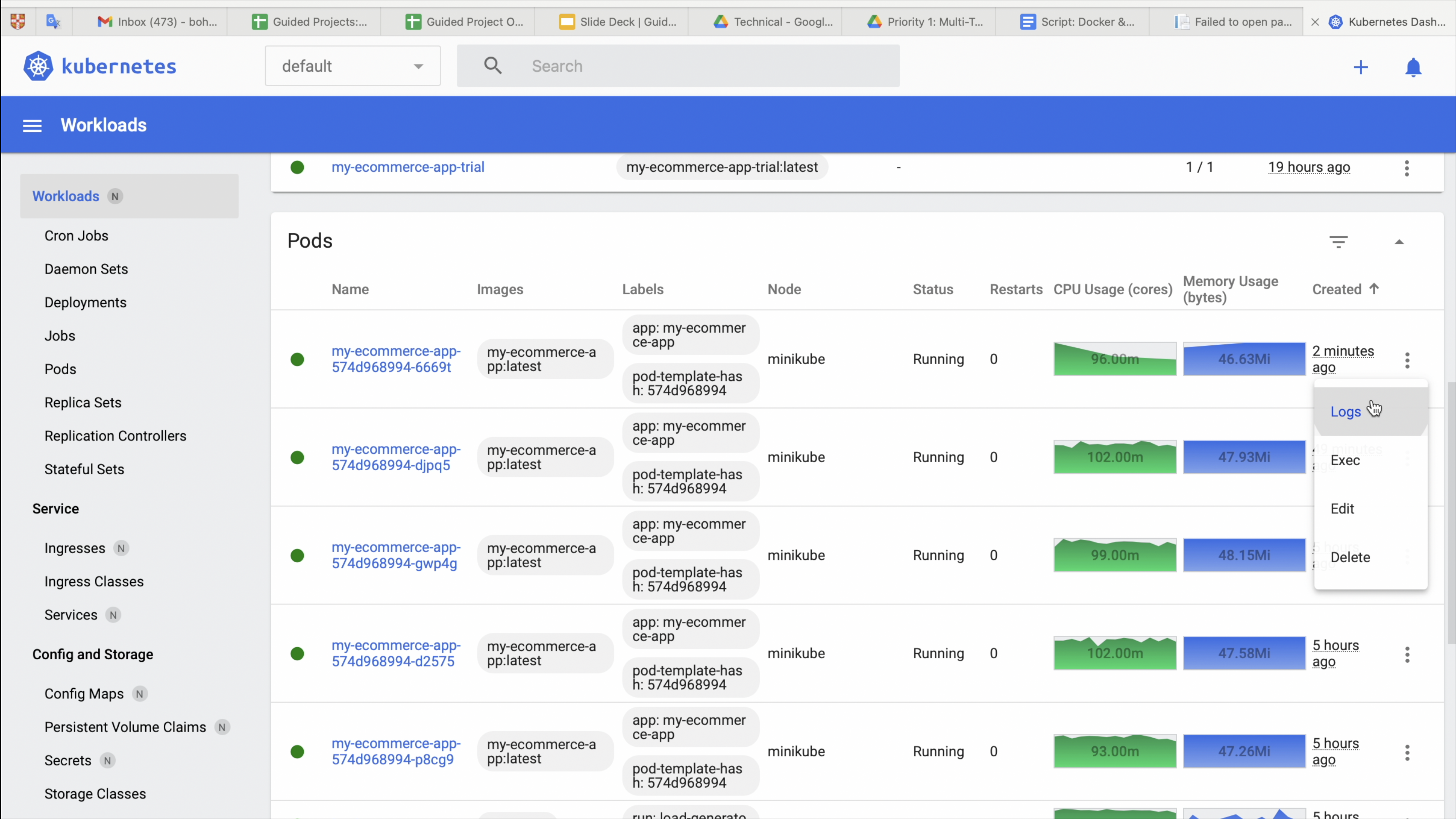Switch to the Inbox Gmail tab
The height and width of the screenshot is (819, 1456).
(x=157, y=21)
